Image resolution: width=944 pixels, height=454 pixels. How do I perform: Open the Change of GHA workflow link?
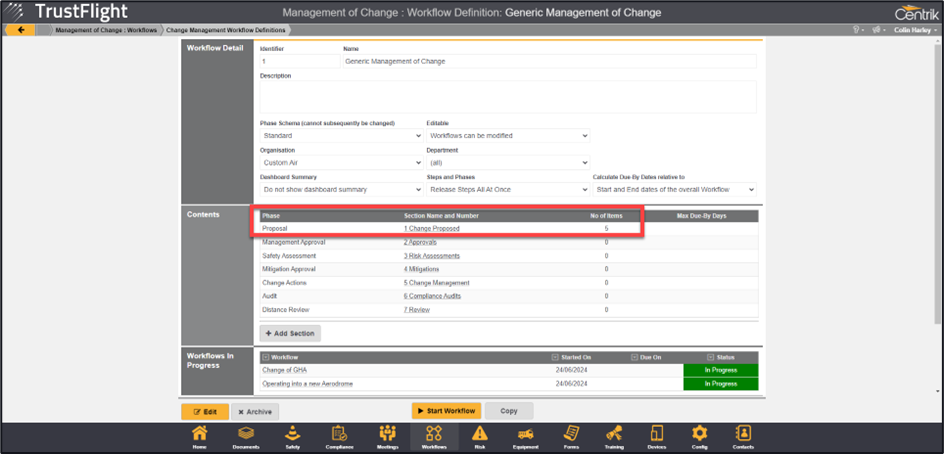(x=286, y=370)
